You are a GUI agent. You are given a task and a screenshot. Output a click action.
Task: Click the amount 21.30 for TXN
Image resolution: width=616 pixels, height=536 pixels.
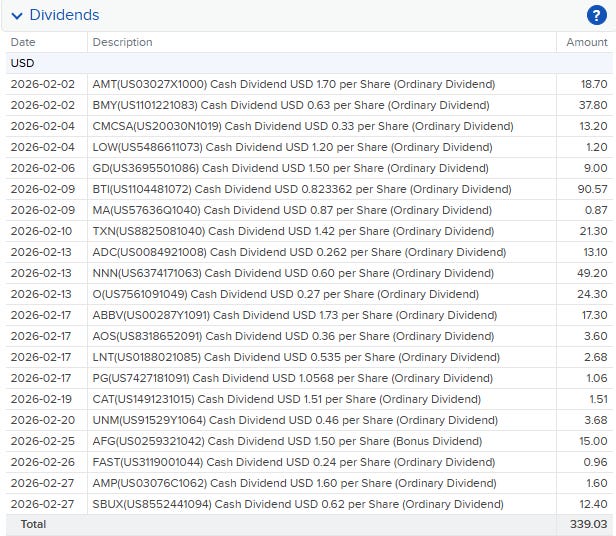(593, 231)
